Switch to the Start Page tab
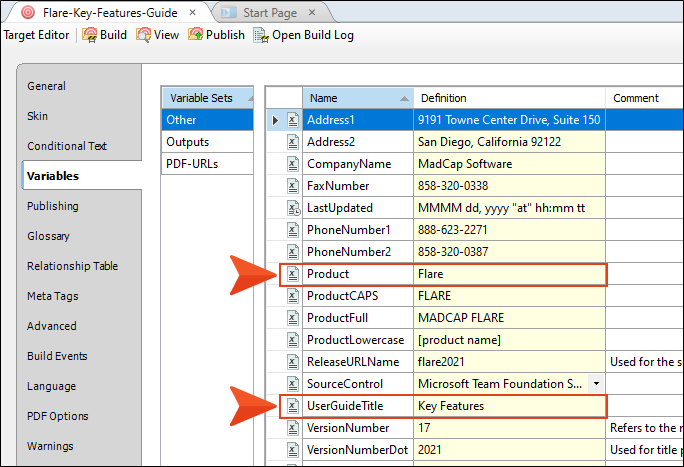 point(270,13)
